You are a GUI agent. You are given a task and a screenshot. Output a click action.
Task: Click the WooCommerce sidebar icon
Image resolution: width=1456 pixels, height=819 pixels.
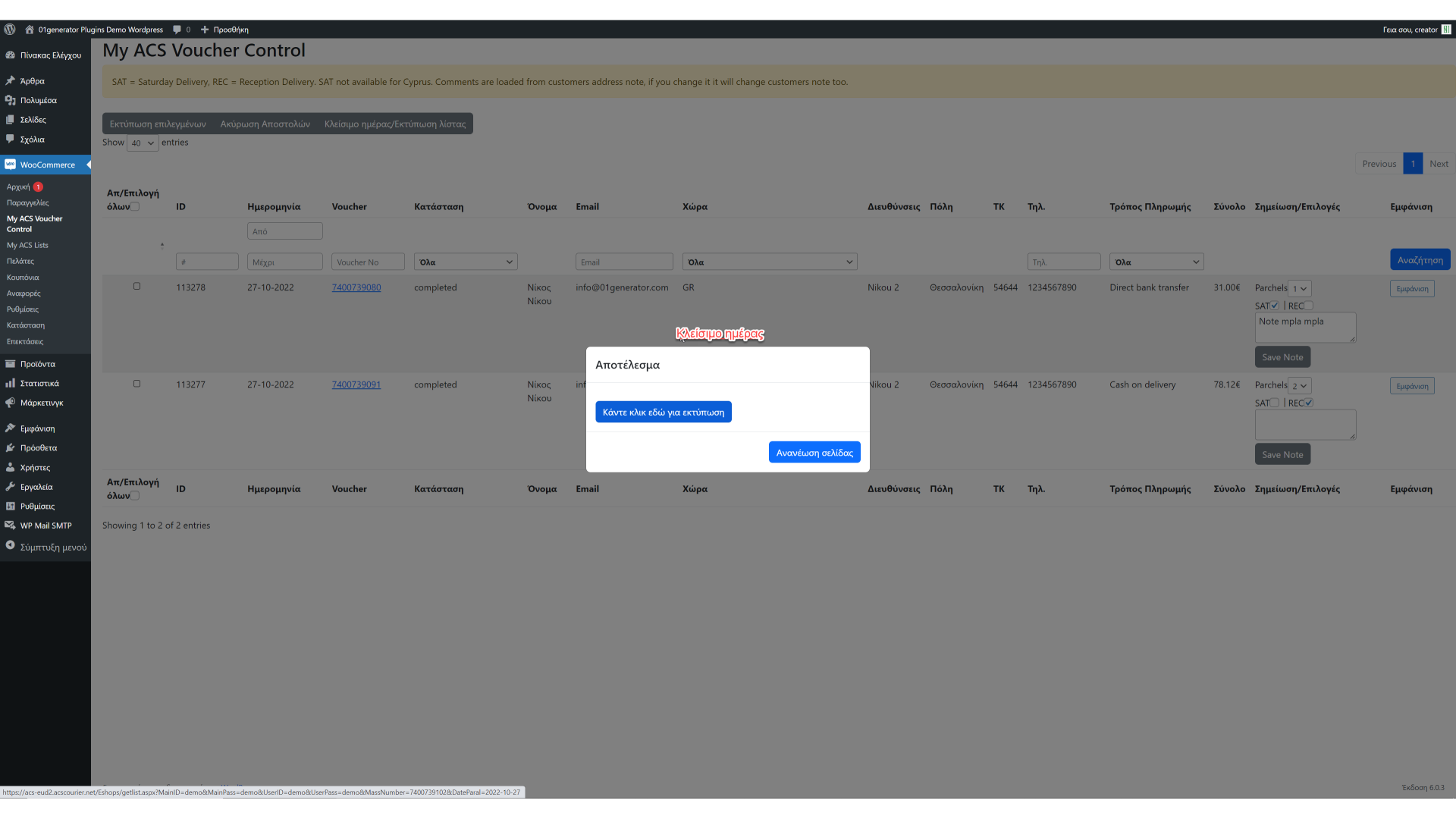11,165
